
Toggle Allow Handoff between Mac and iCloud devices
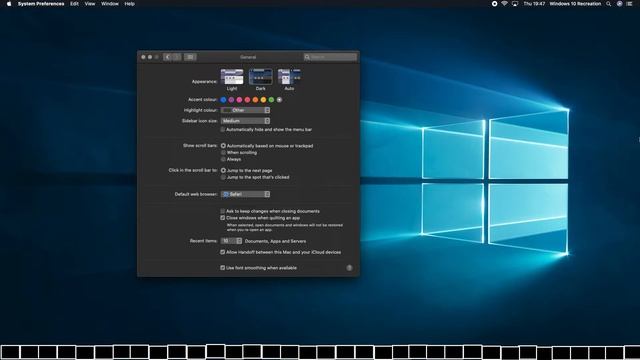(x=223, y=252)
